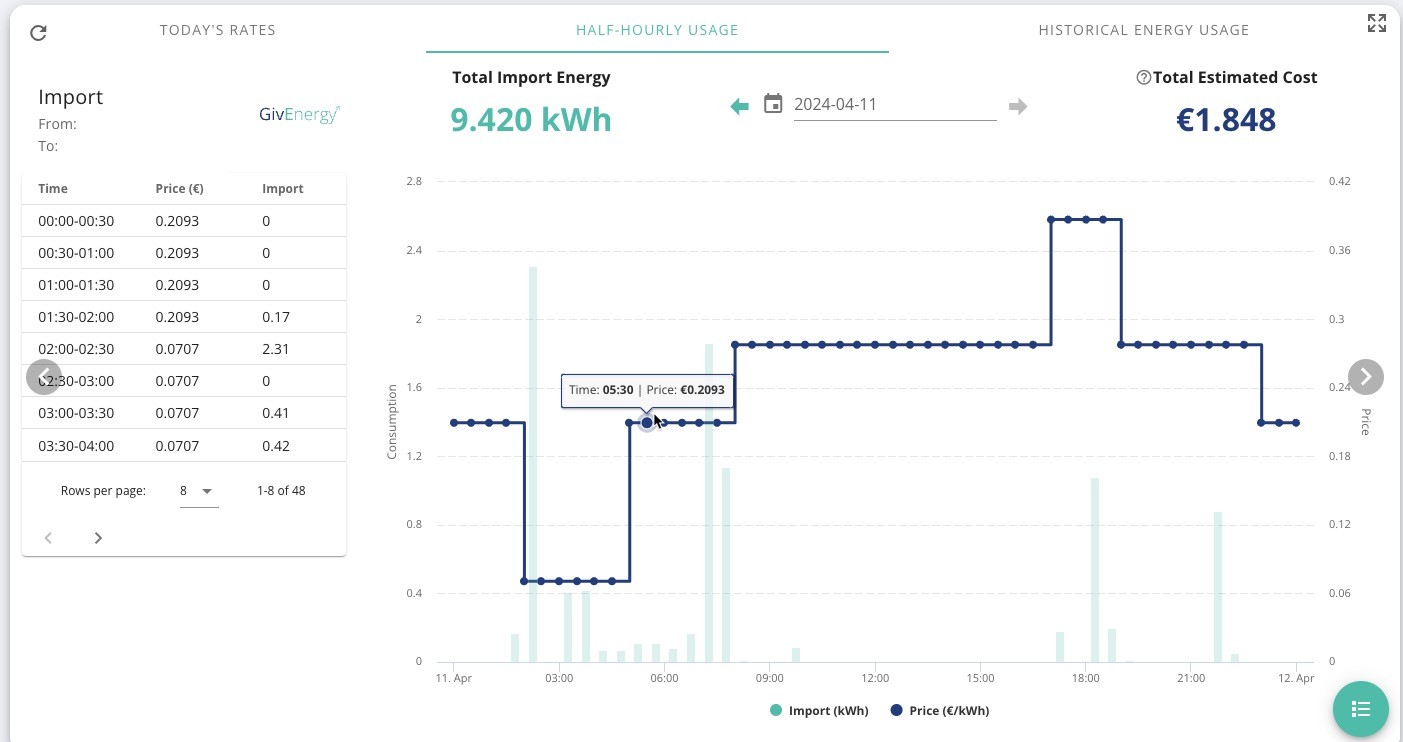The width and height of the screenshot is (1403, 742).
Task: Click the grey next-day arrow
Action: [1018, 106]
